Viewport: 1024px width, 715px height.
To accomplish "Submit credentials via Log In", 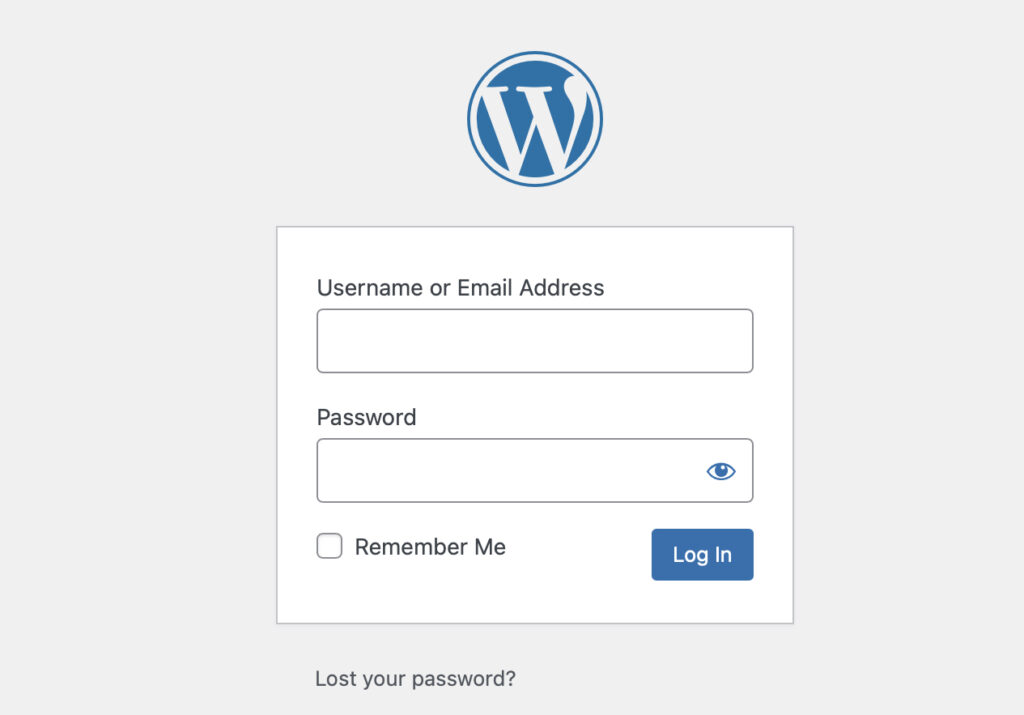I will 702,554.
